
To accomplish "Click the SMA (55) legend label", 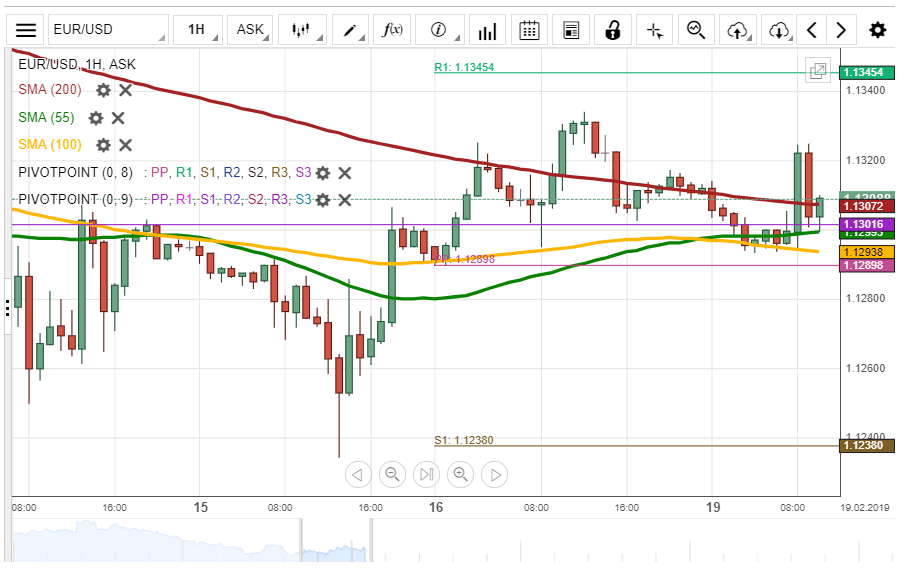I will tap(46, 118).
